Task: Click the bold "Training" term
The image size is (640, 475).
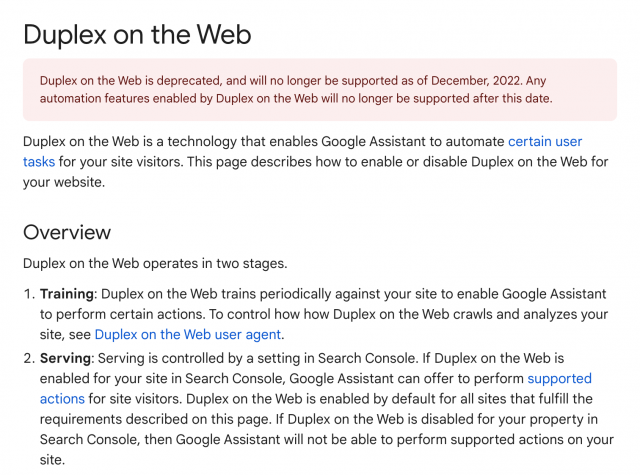Action: click(x=65, y=294)
